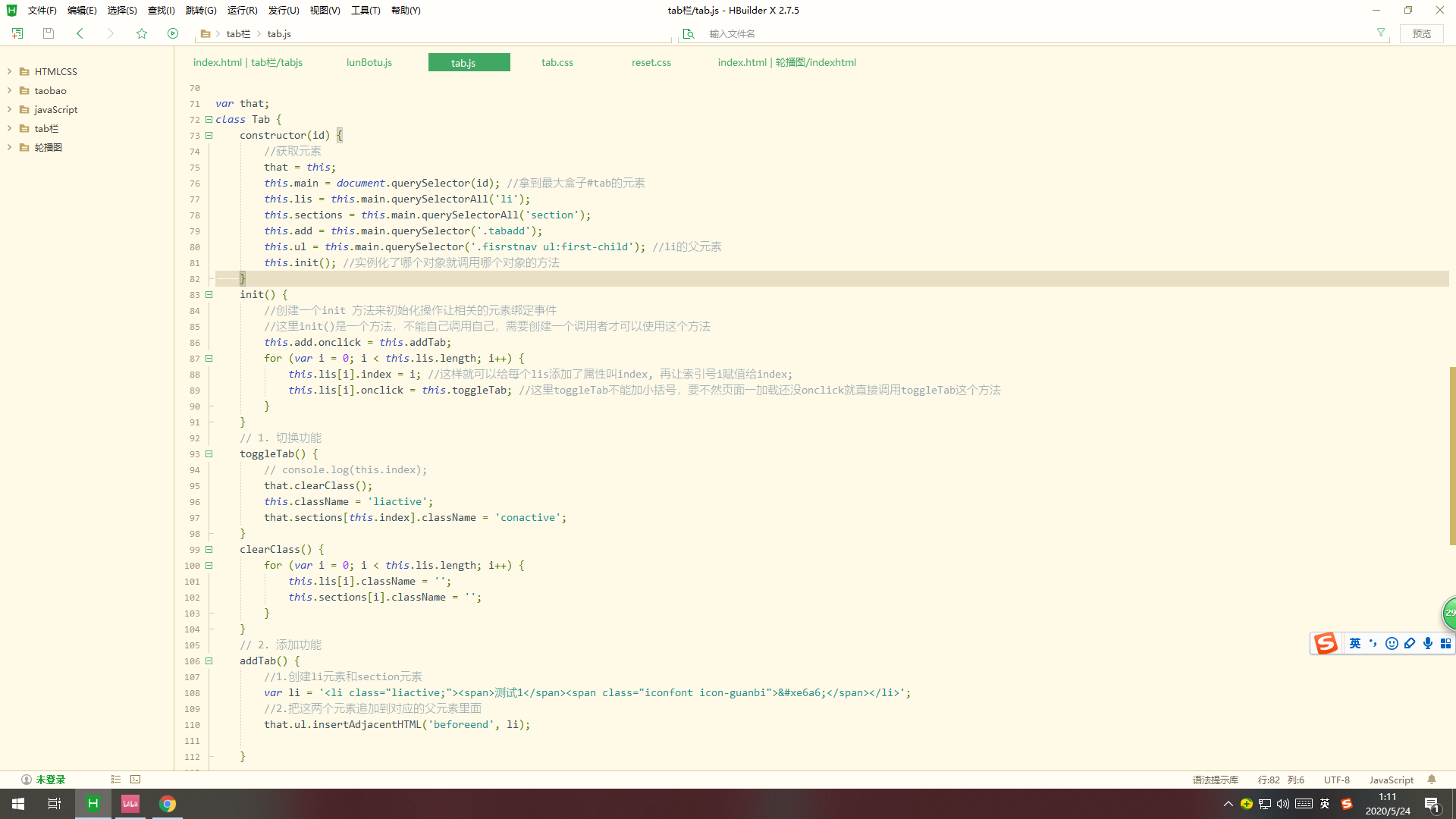This screenshot has height=819, width=1456.
Task: Switch to index.html | 轮播图/indexhtml tab
Action: (x=787, y=62)
